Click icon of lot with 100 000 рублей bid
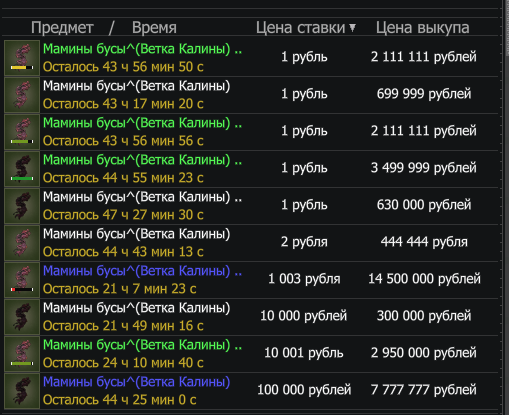 [22, 391]
